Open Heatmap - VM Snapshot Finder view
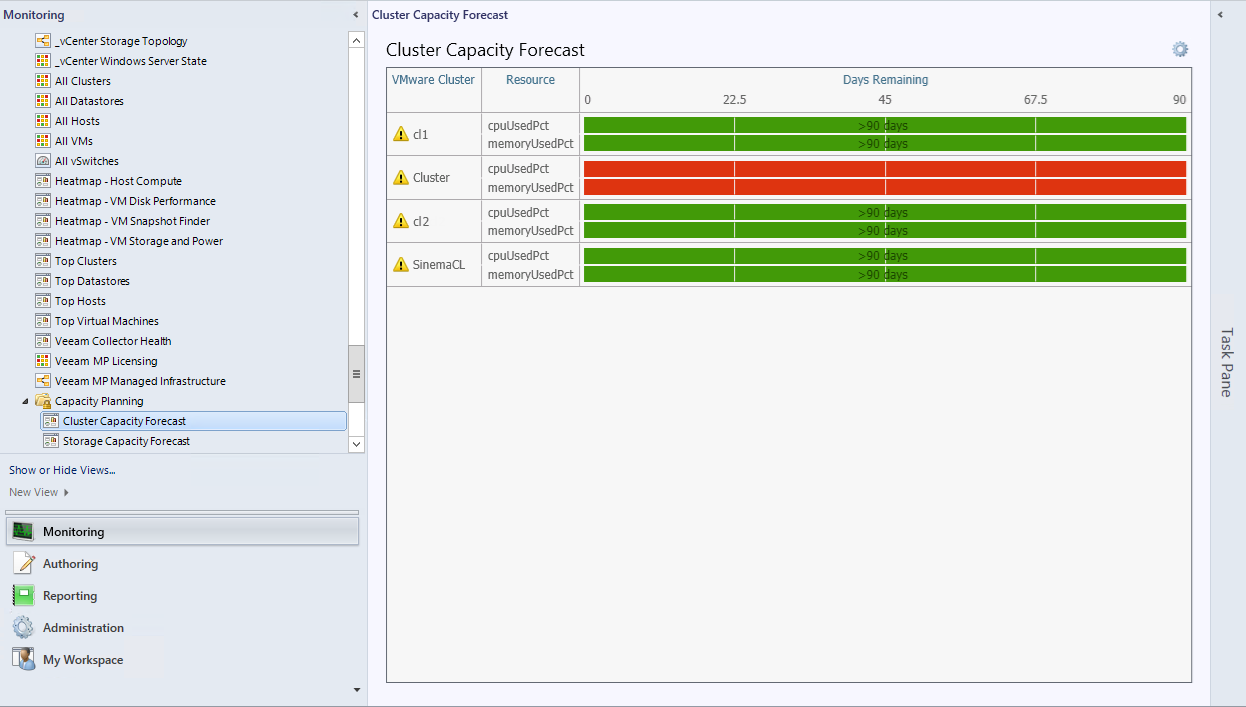This screenshot has width=1246, height=707. coord(132,221)
